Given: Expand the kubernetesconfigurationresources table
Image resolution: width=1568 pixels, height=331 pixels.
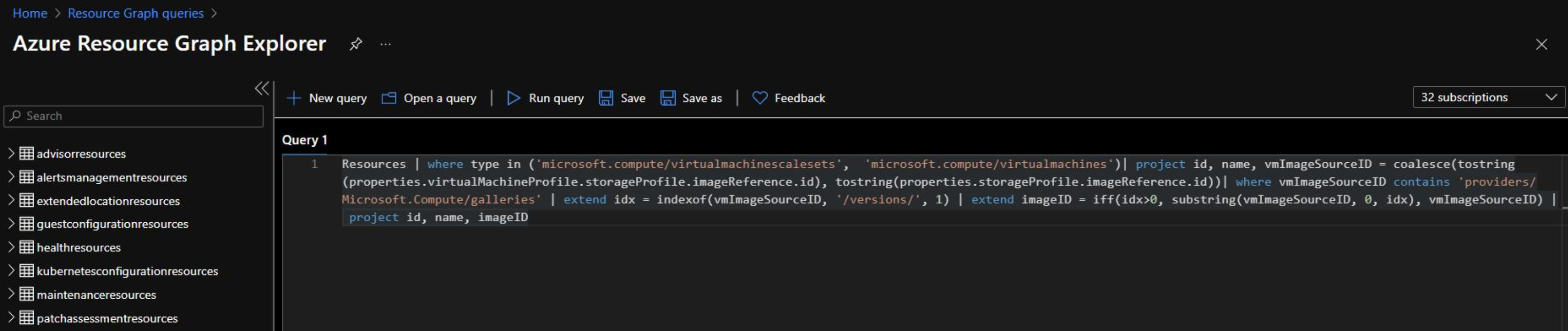Looking at the screenshot, I should 11,271.
